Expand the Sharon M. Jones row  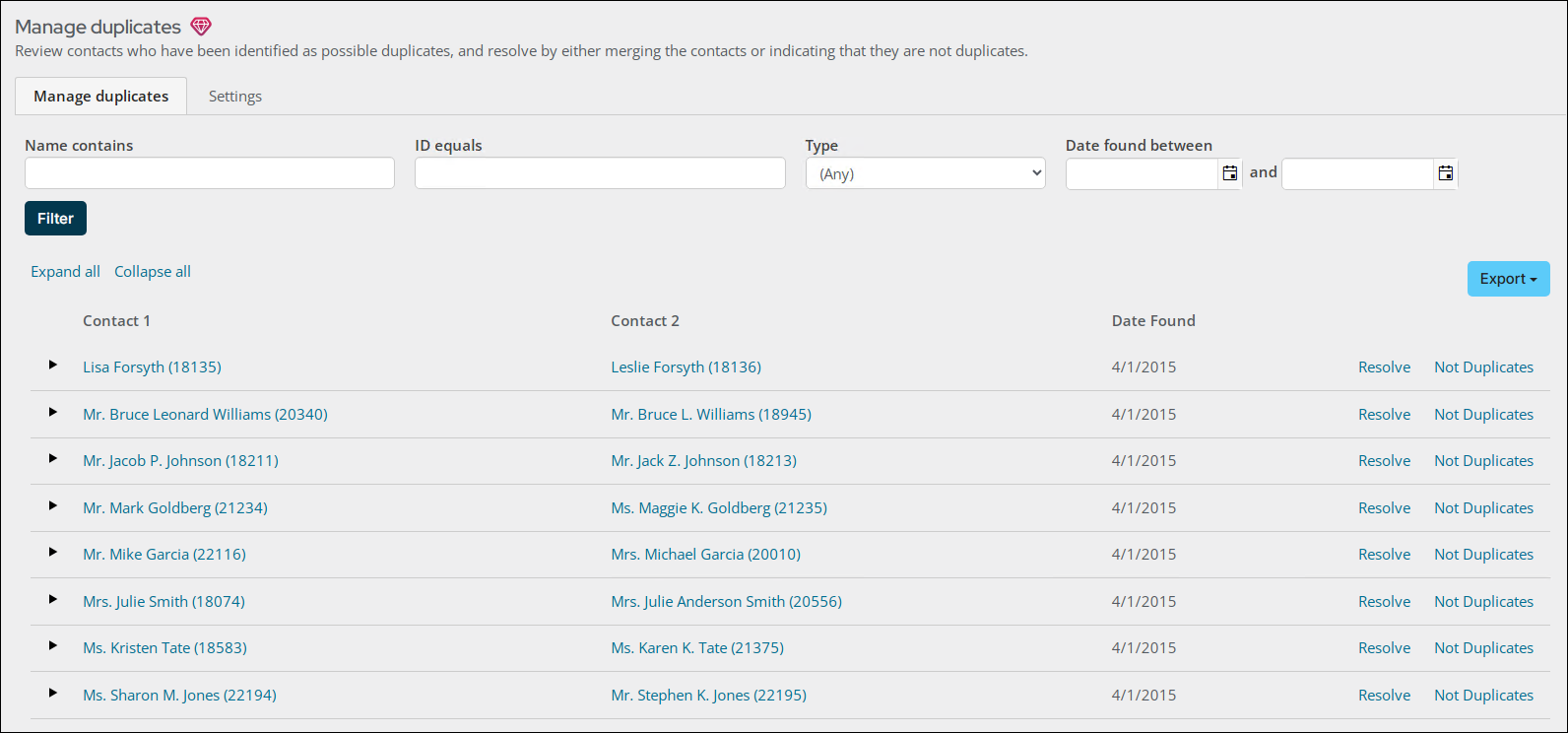53,694
